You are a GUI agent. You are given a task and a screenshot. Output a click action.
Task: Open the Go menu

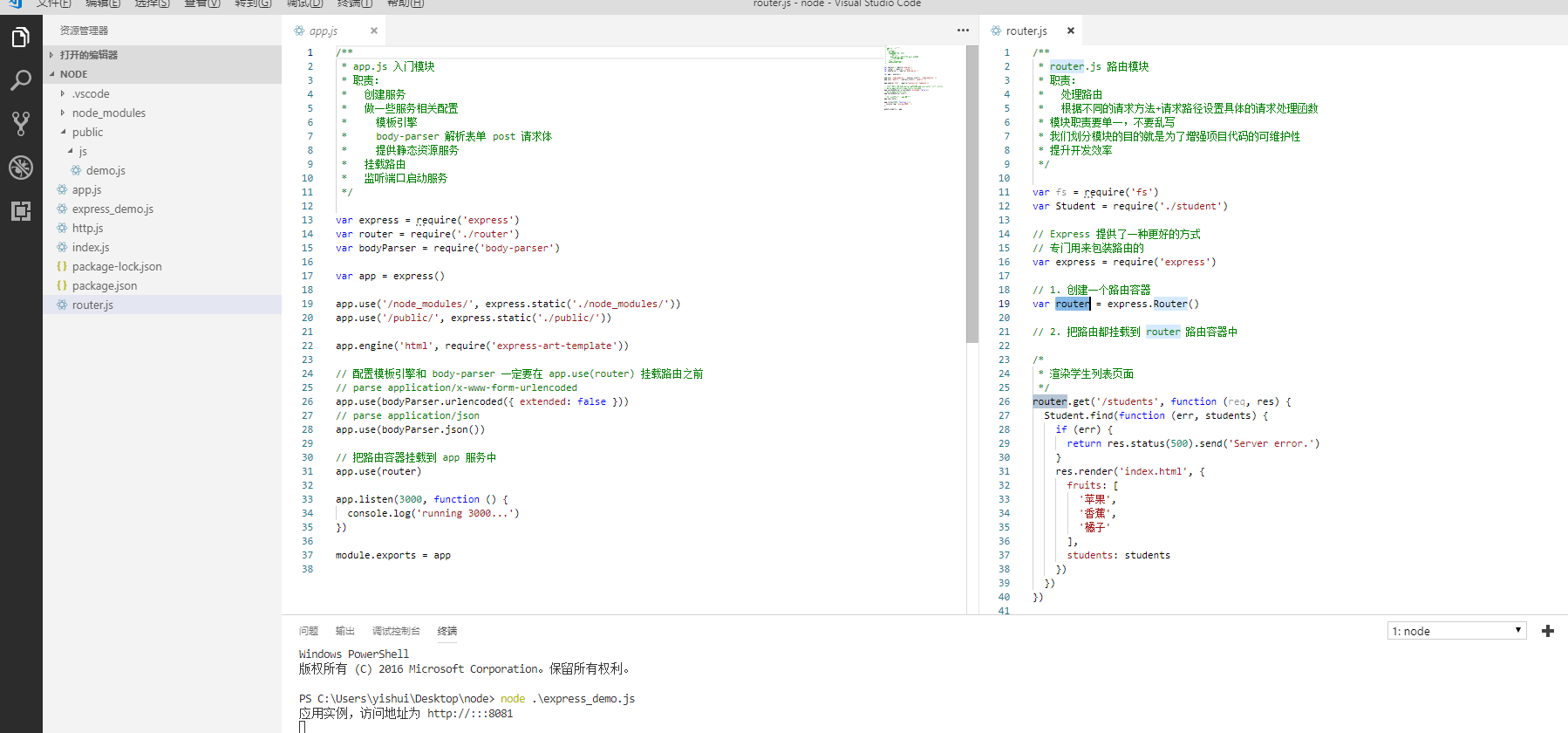point(253,3)
